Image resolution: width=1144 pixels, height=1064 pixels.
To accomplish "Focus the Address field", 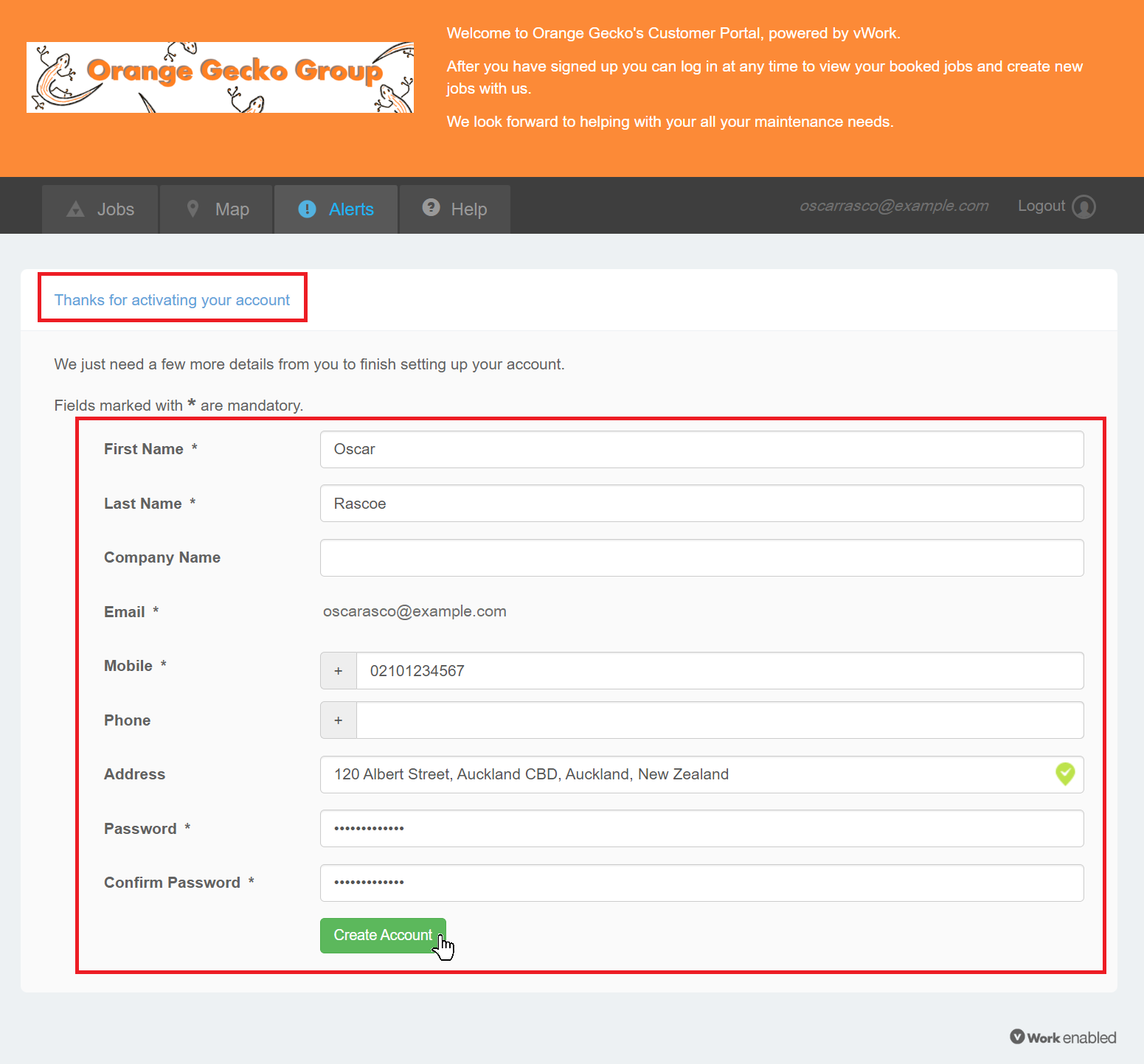I will 701,774.
